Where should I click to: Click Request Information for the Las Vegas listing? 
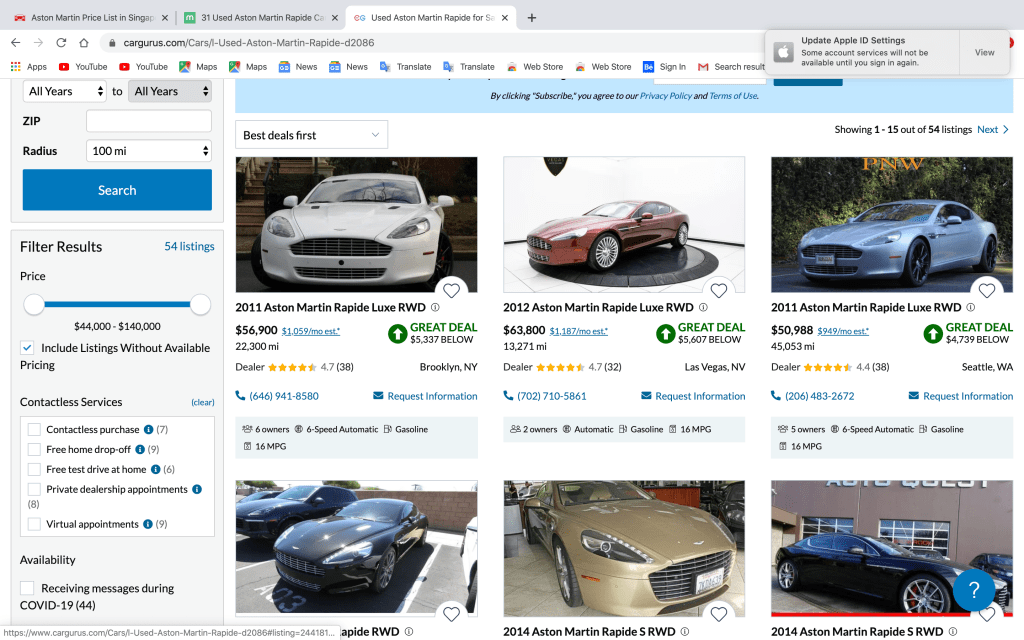point(692,396)
